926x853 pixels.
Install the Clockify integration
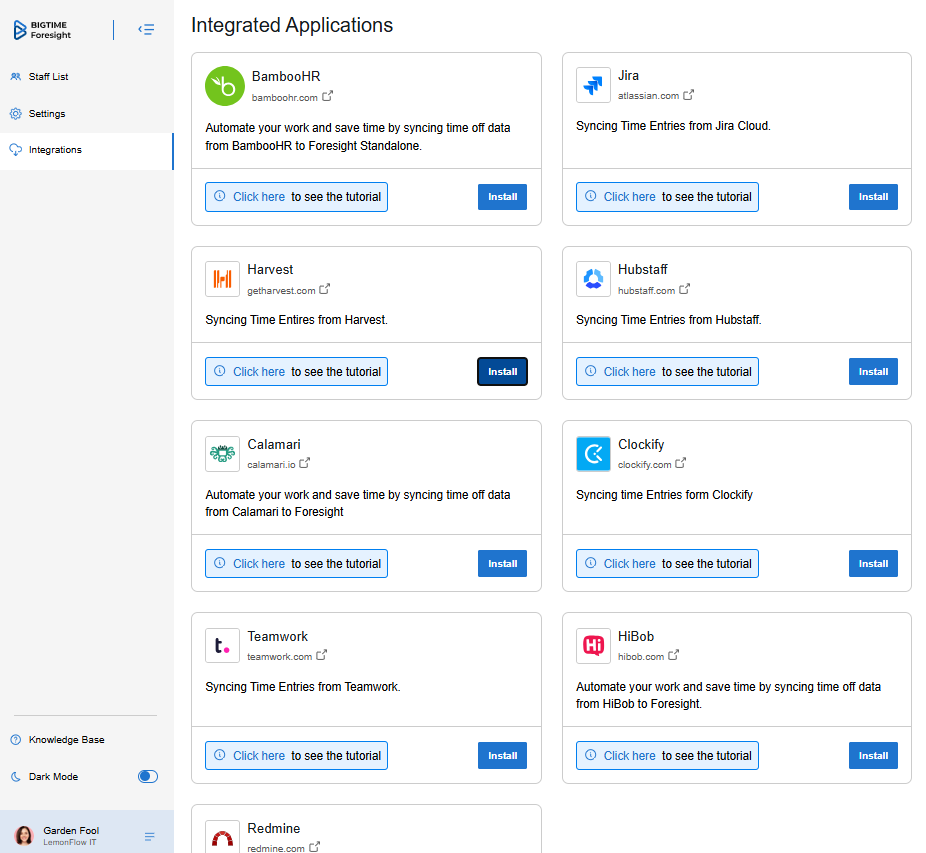873,564
